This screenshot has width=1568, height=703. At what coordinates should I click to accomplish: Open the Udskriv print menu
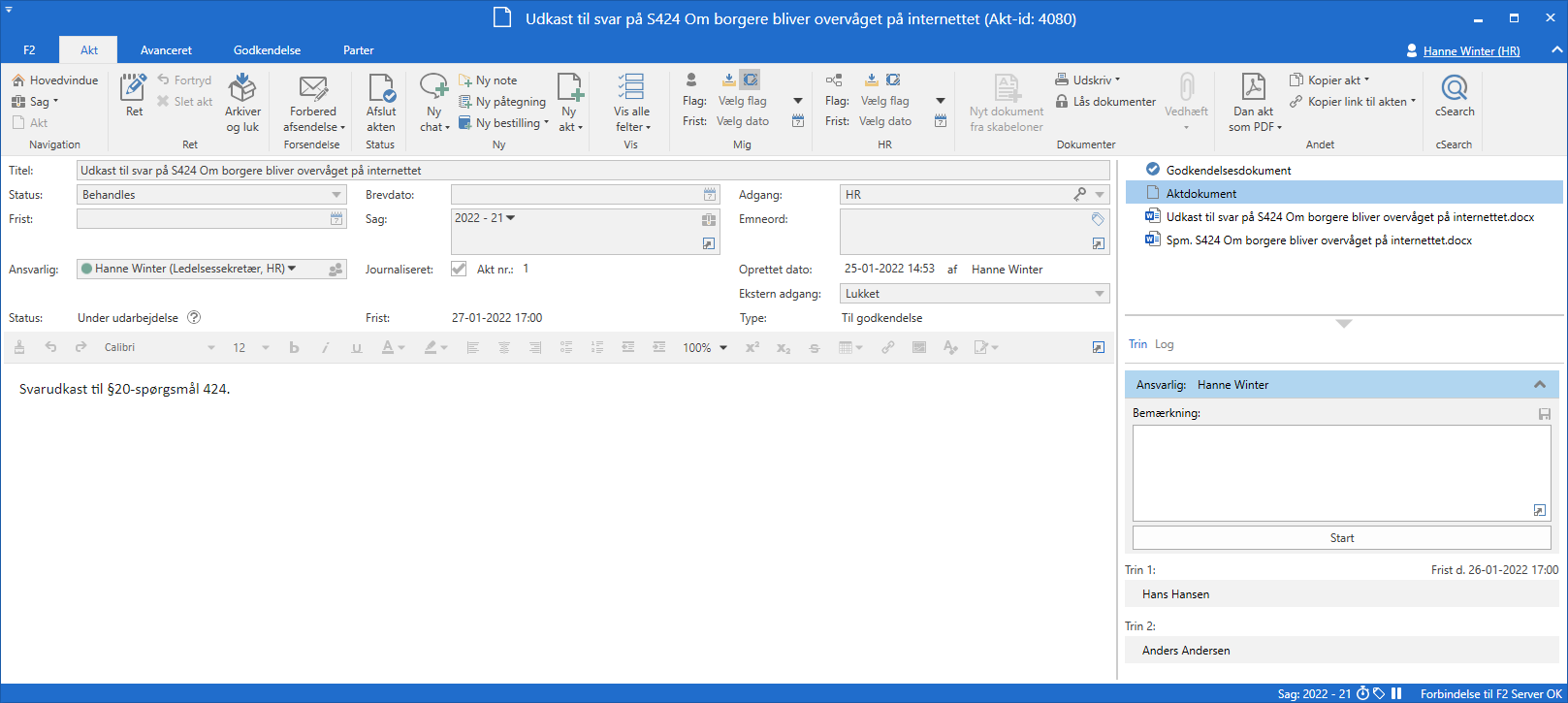point(1088,80)
